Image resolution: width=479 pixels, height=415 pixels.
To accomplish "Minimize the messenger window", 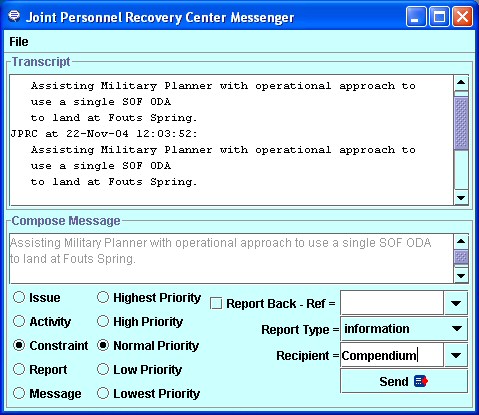I will click(415, 16).
